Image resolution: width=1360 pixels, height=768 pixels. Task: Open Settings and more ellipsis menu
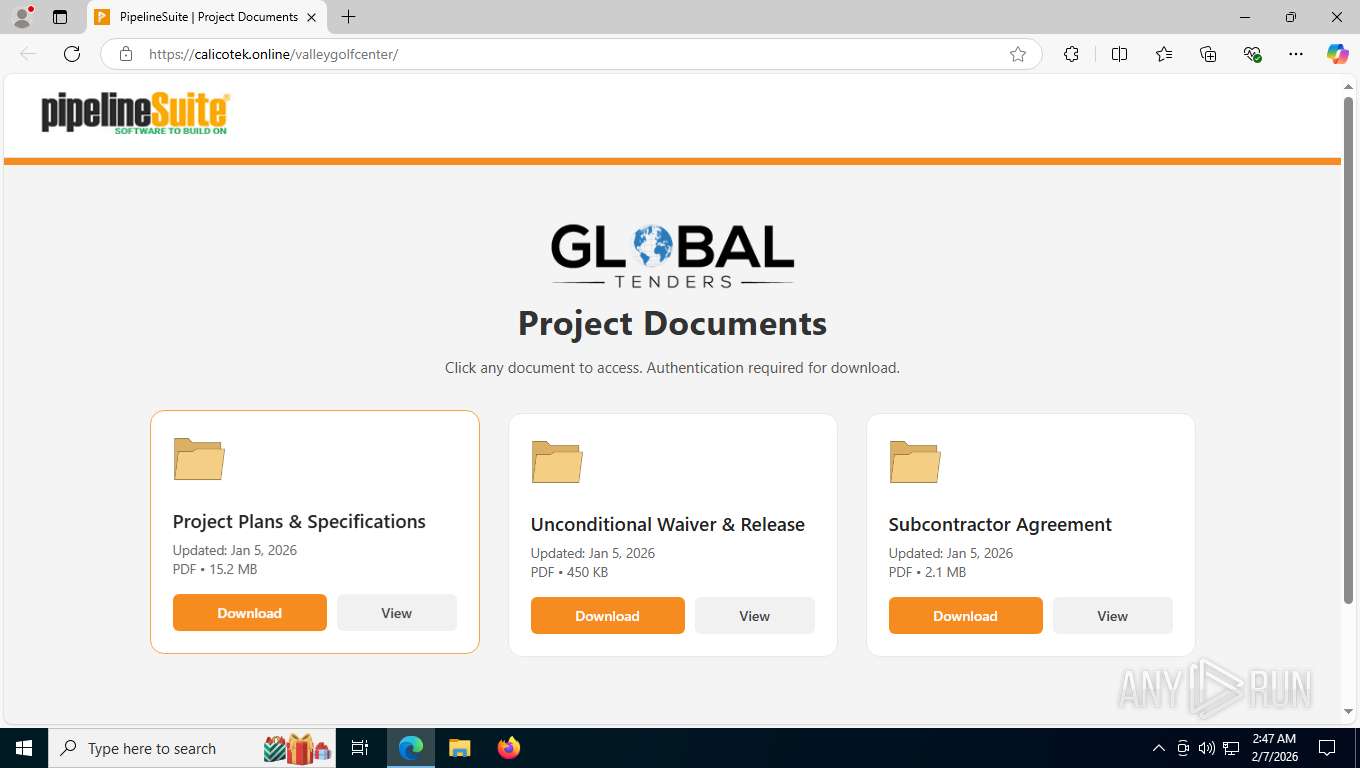1296,54
